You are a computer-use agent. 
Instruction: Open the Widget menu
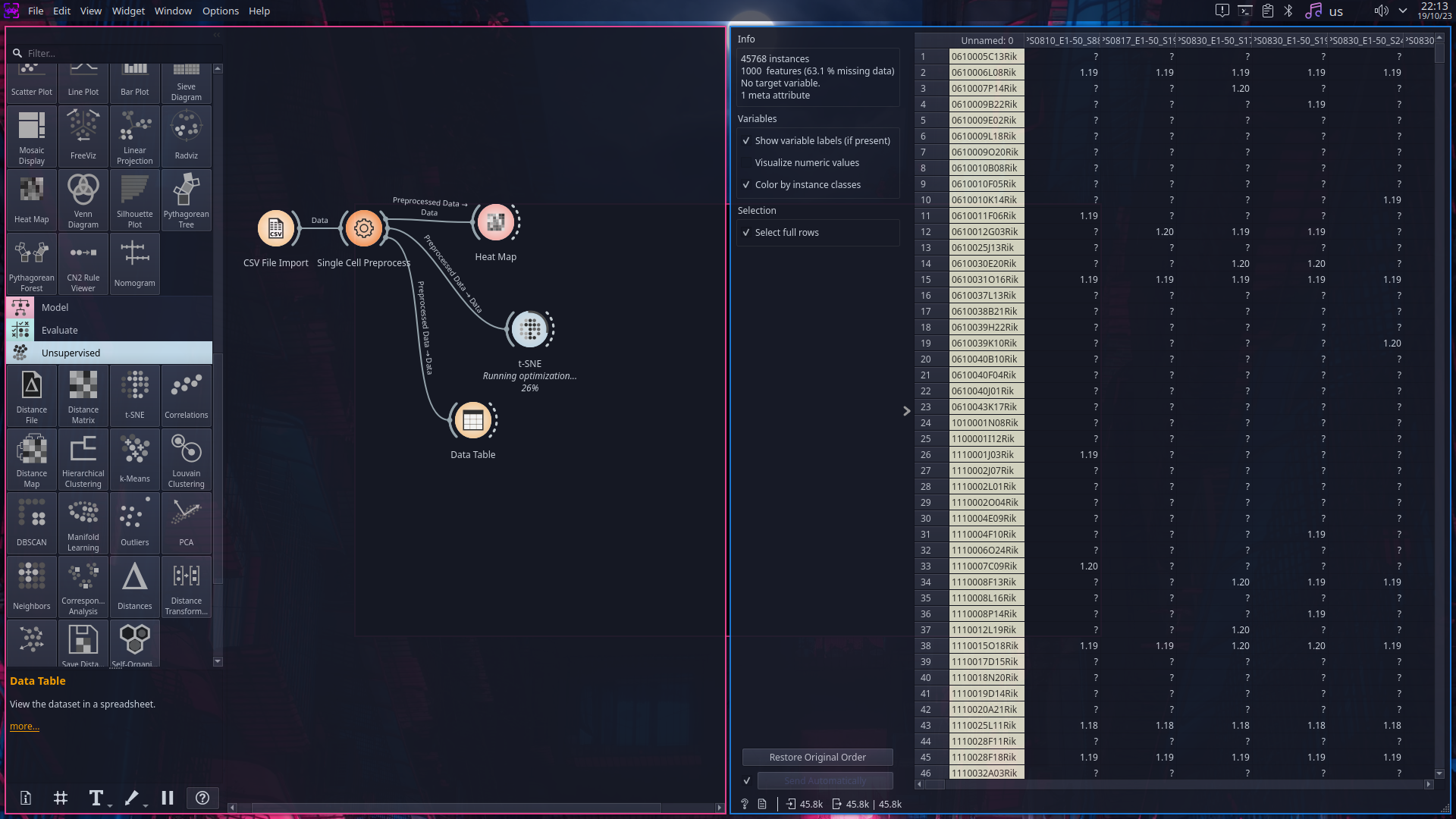128,11
